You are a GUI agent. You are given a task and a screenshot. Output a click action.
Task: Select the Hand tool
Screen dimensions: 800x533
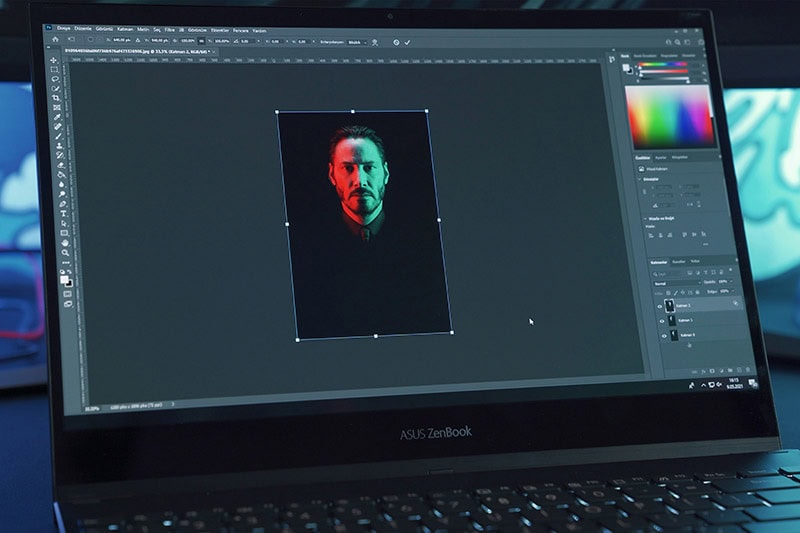pyautogui.click(x=65, y=243)
